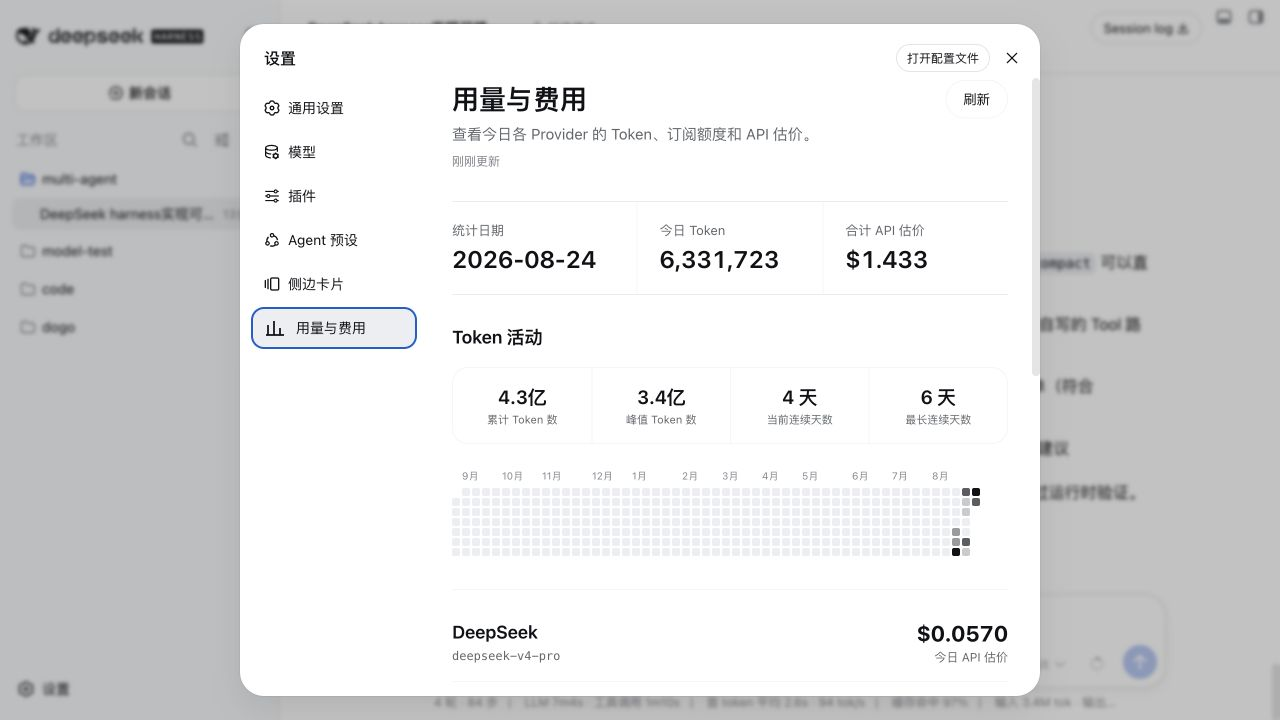Image resolution: width=1280 pixels, height=720 pixels.
Task: Click search icon beside 工作区
Action: (189, 140)
